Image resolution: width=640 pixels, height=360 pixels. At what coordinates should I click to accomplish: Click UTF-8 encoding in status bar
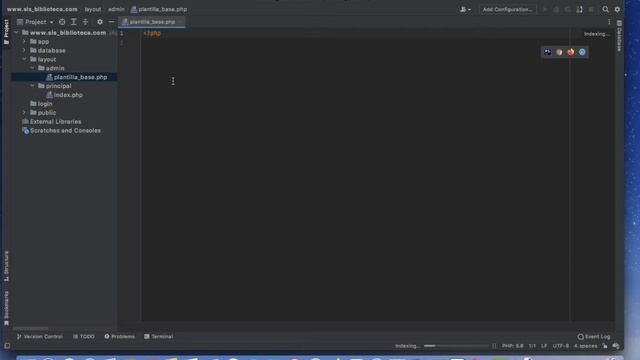pos(560,346)
